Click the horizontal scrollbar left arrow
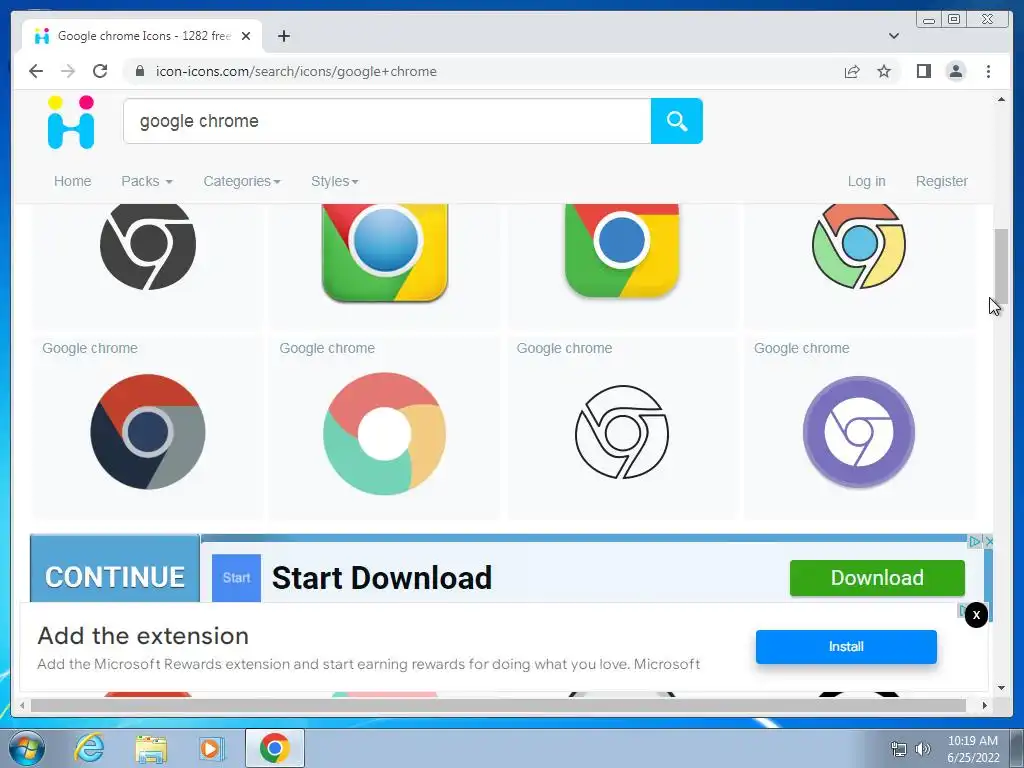The image size is (1024, 768). pos(22,705)
